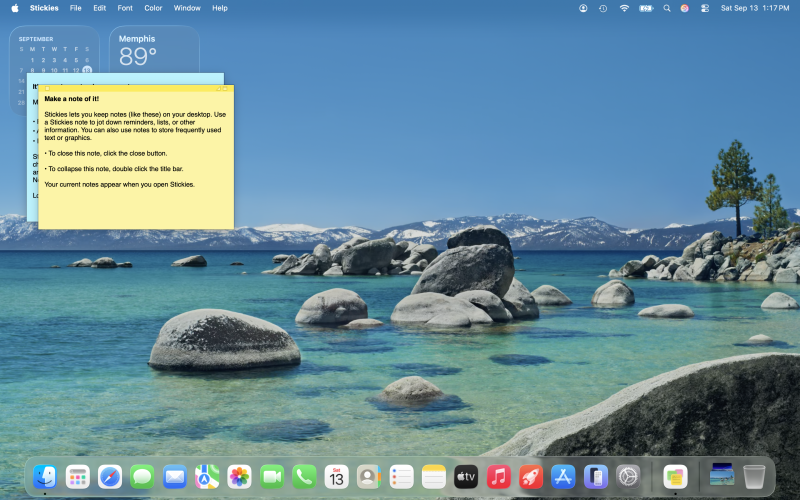This screenshot has width=800, height=500.
Task: Open Finder from the dock
Action: [x=45, y=477]
